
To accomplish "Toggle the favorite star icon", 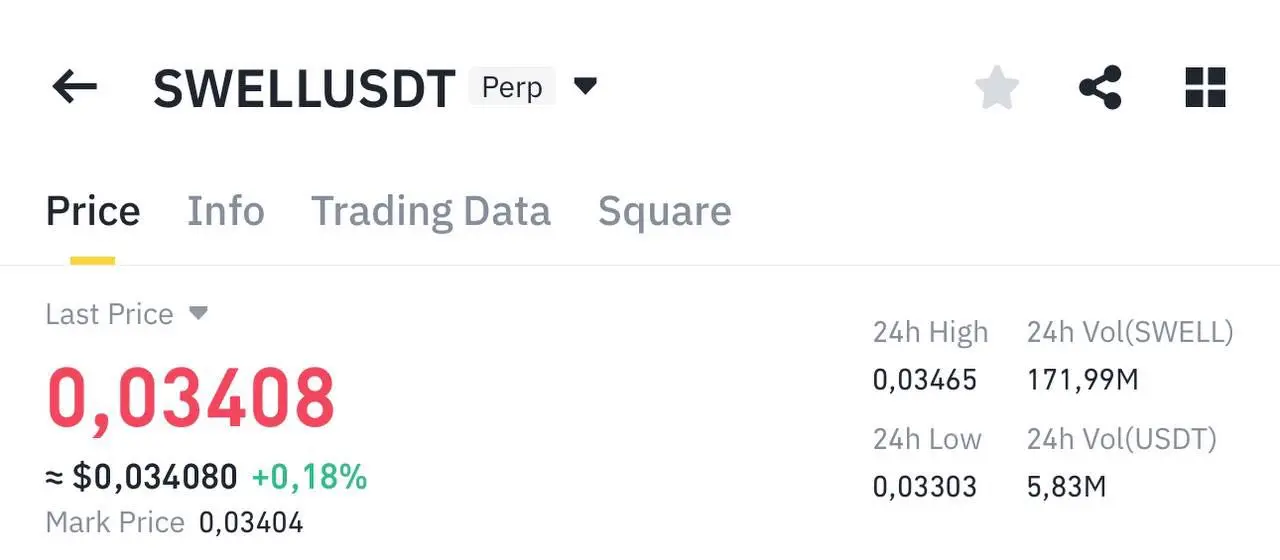I will 996,88.
